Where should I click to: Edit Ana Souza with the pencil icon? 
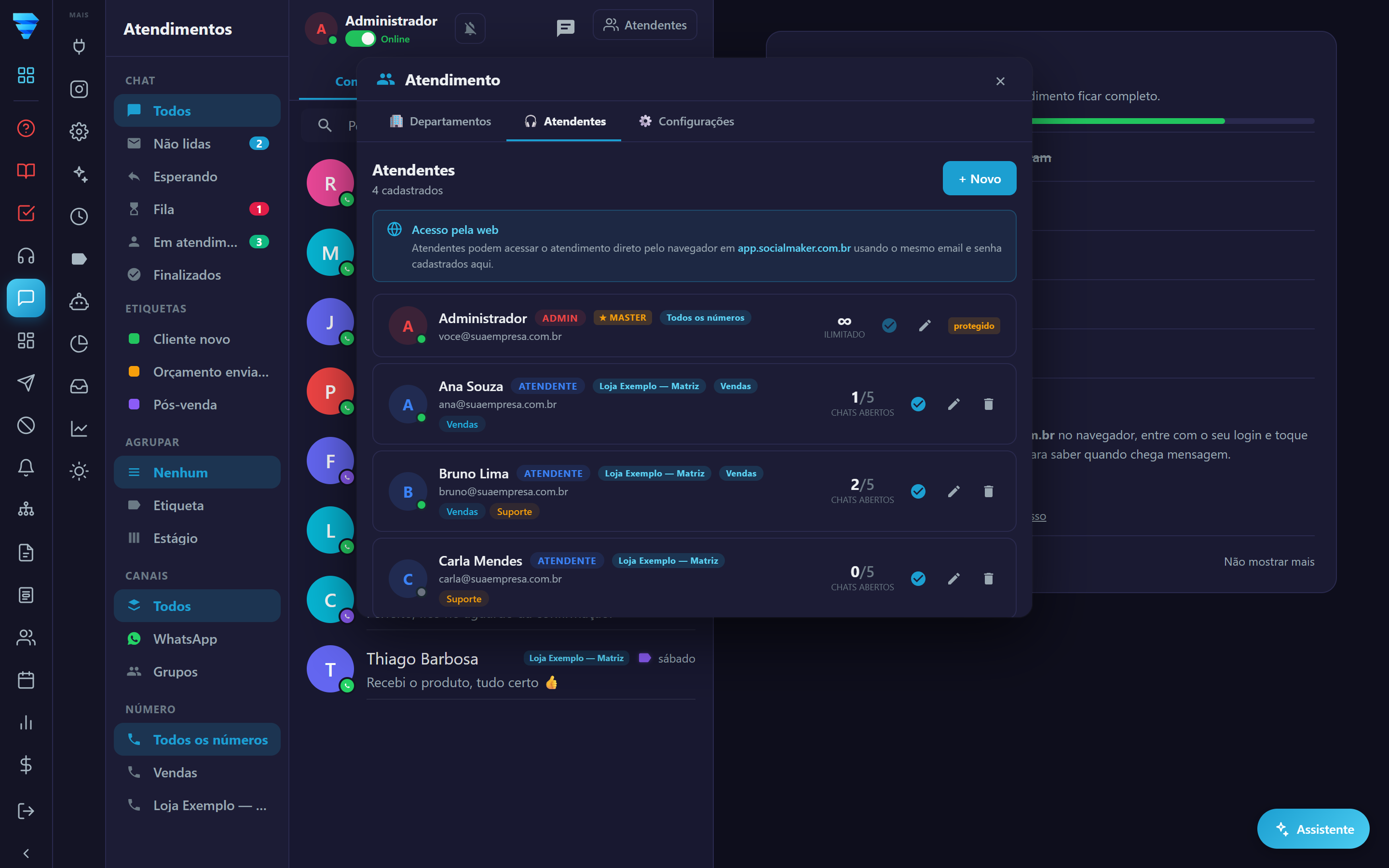(x=953, y=404)
